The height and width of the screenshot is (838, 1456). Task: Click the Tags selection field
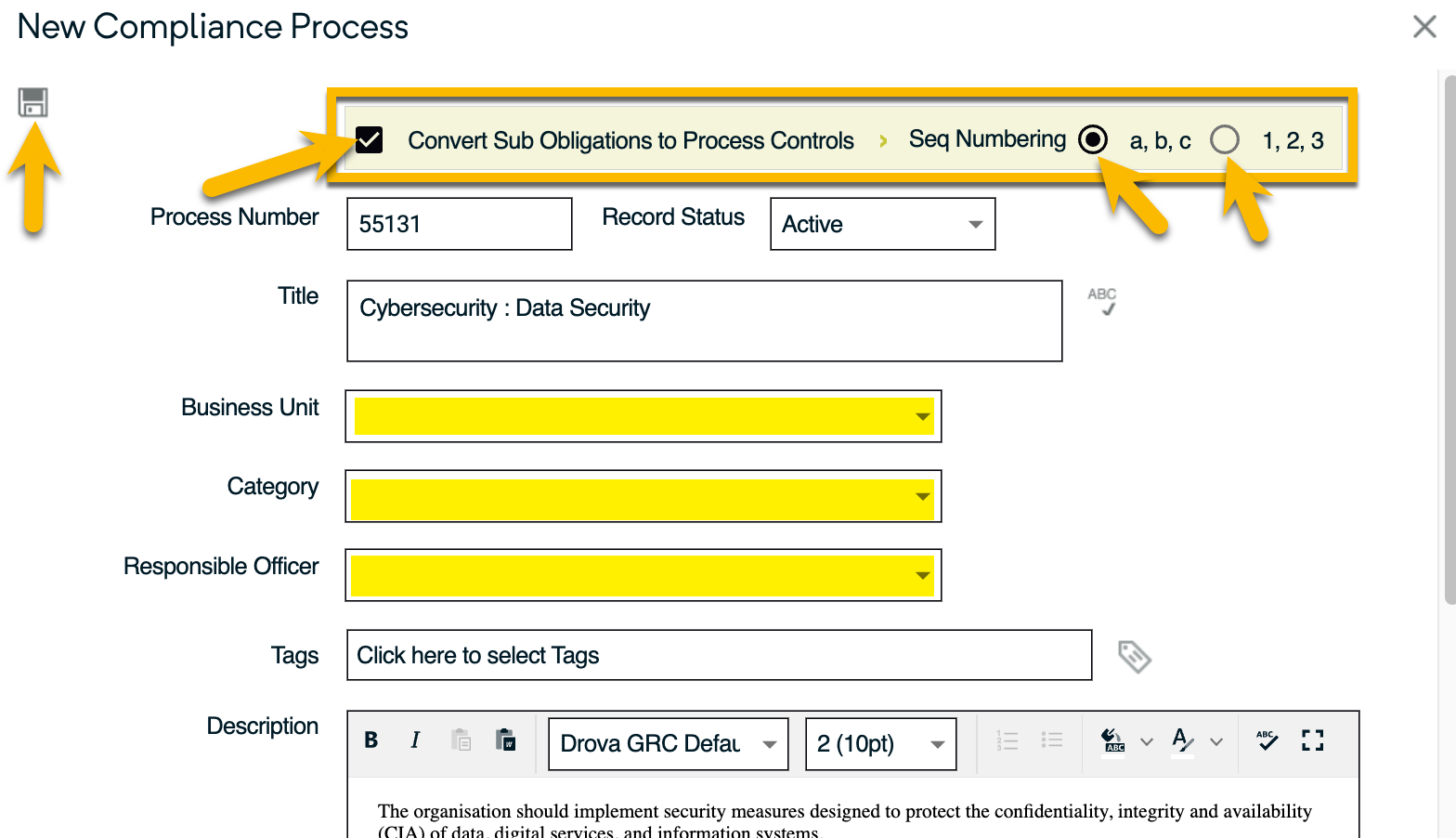click(719, 656)
